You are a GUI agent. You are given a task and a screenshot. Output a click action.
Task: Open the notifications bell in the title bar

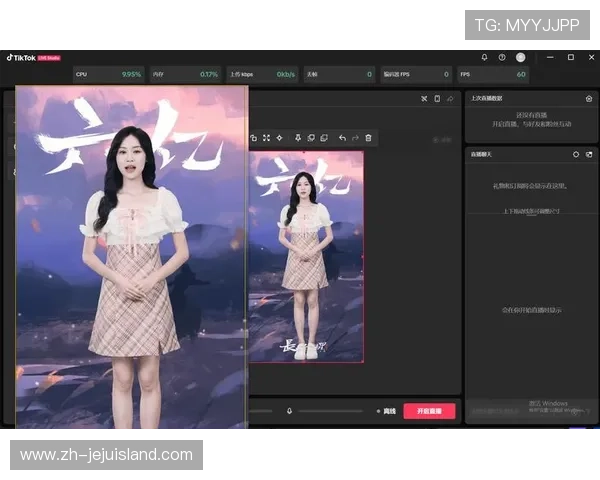pyautogui.click(x=485, y=58)
